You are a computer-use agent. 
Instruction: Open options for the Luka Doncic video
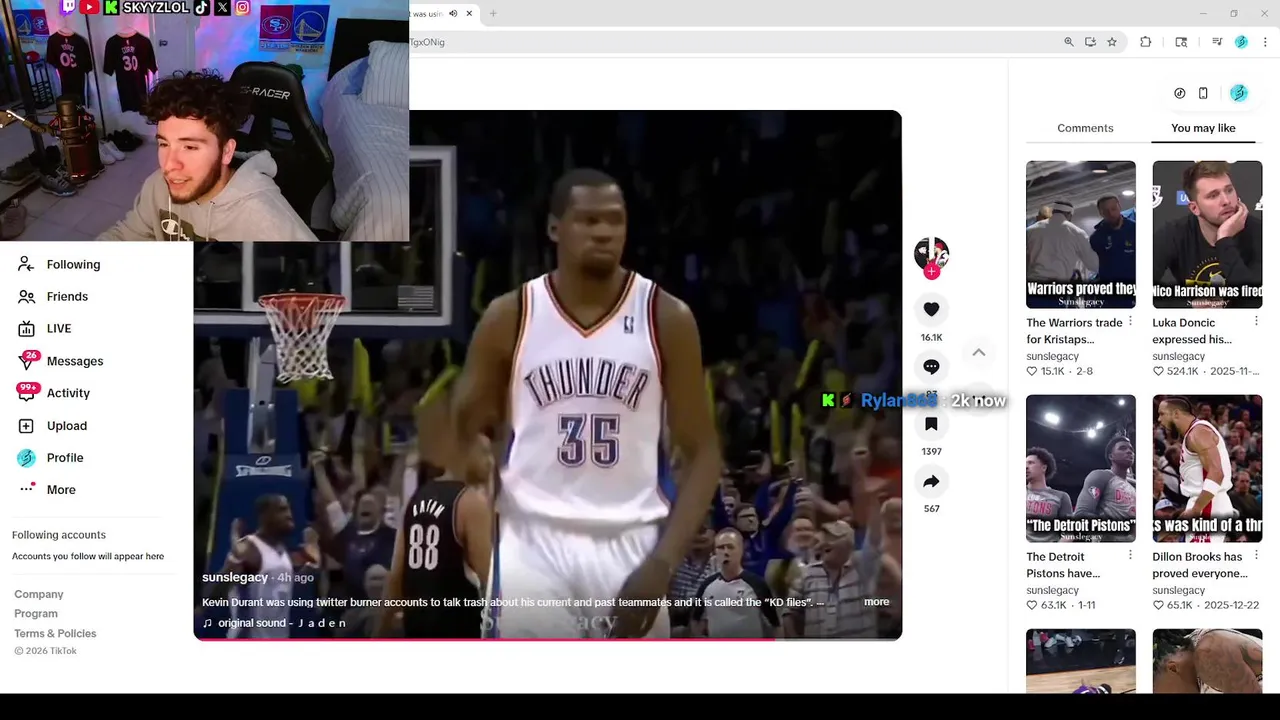point(1256,321)
